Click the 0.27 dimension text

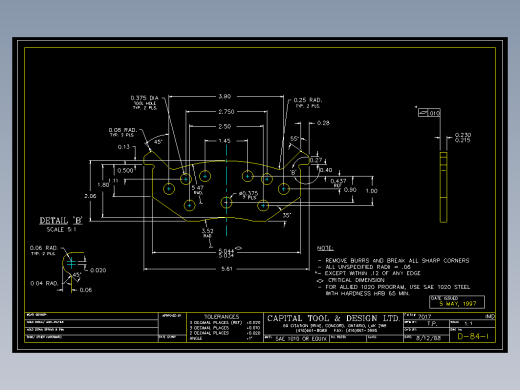point(316,160)
